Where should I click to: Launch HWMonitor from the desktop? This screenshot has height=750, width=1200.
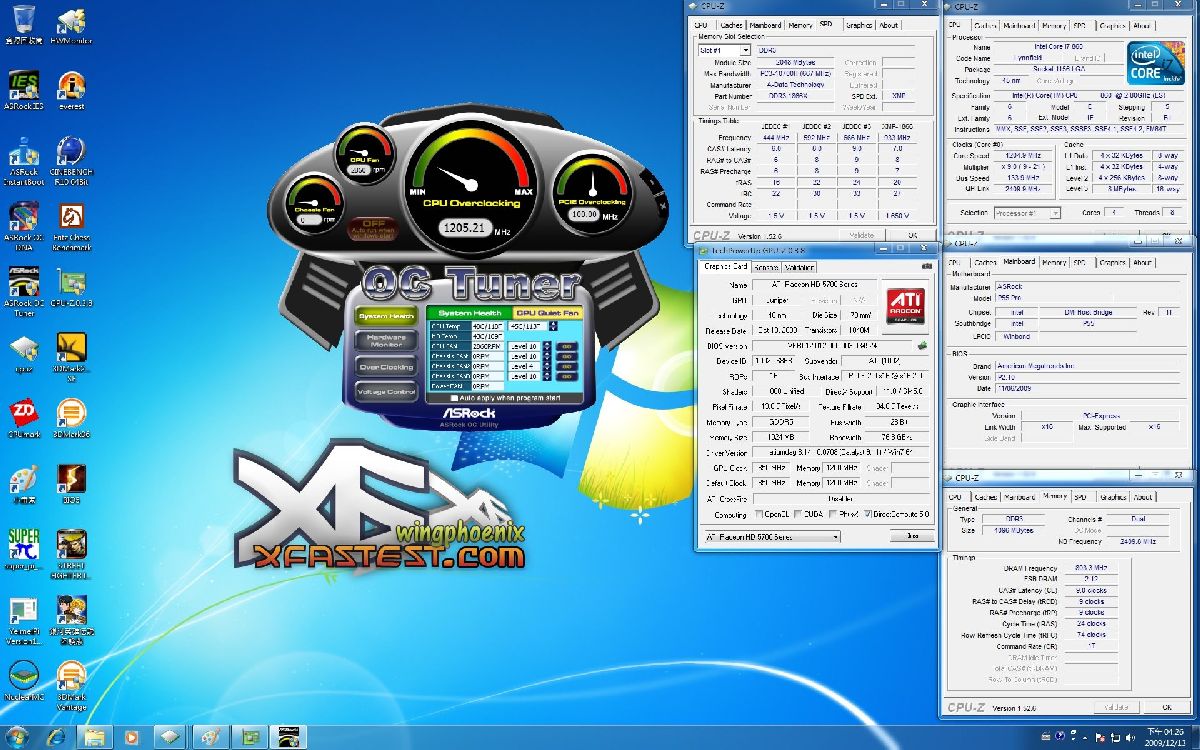(x=71, y=24)
